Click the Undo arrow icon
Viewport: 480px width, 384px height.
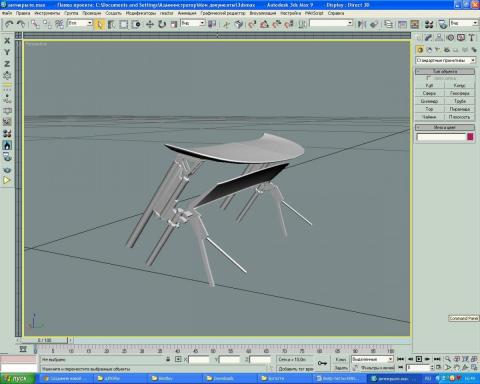pos(9,24)
